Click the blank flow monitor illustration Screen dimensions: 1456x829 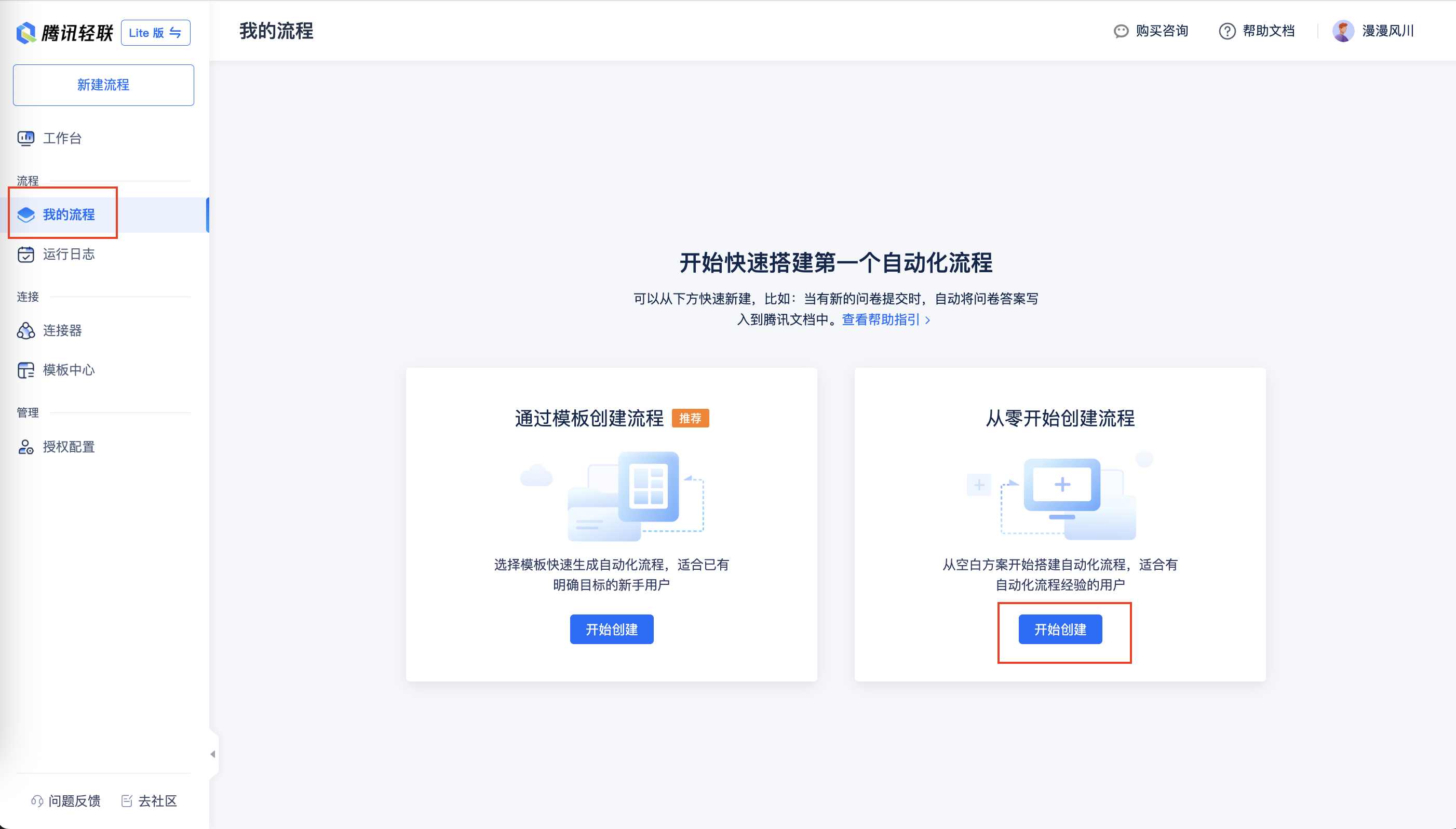(1060, 496)
